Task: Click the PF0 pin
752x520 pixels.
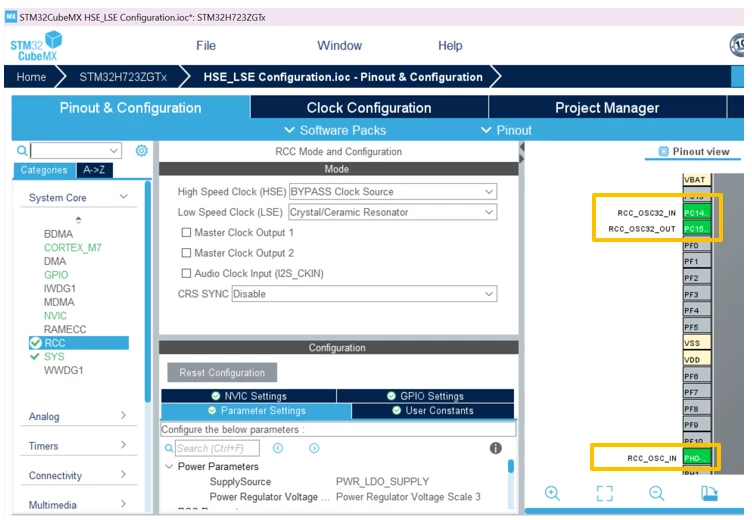Action: 696,246
